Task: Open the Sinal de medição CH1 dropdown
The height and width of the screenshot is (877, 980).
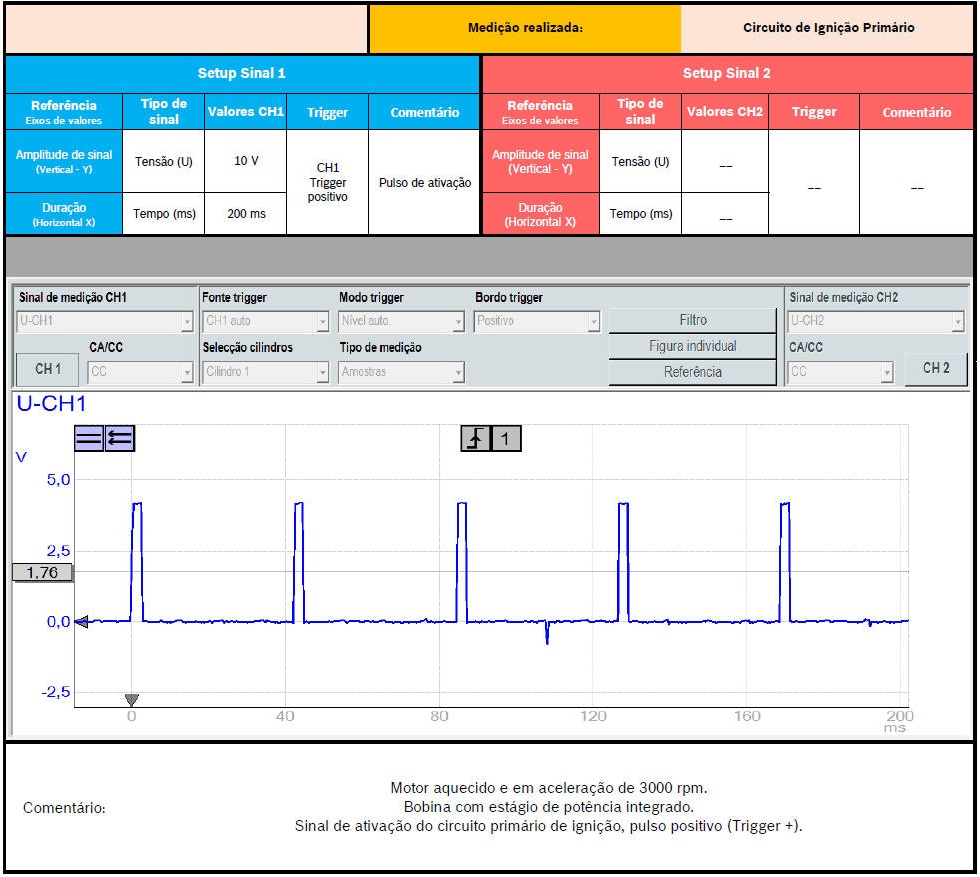Action: [105, 321]
